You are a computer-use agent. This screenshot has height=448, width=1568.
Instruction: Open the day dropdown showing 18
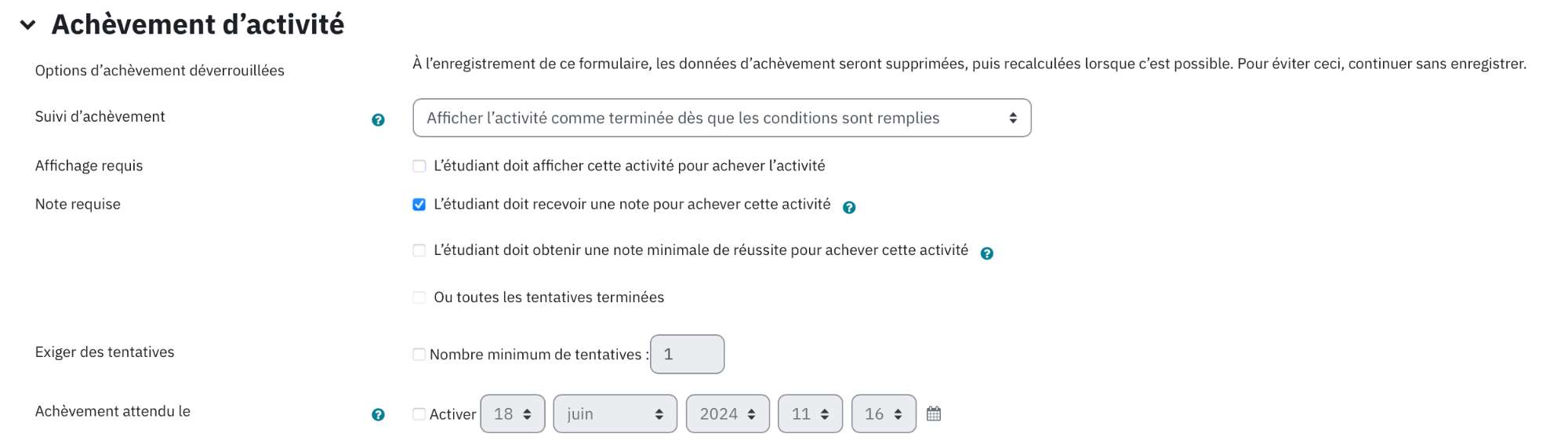(x=513, y=413)
